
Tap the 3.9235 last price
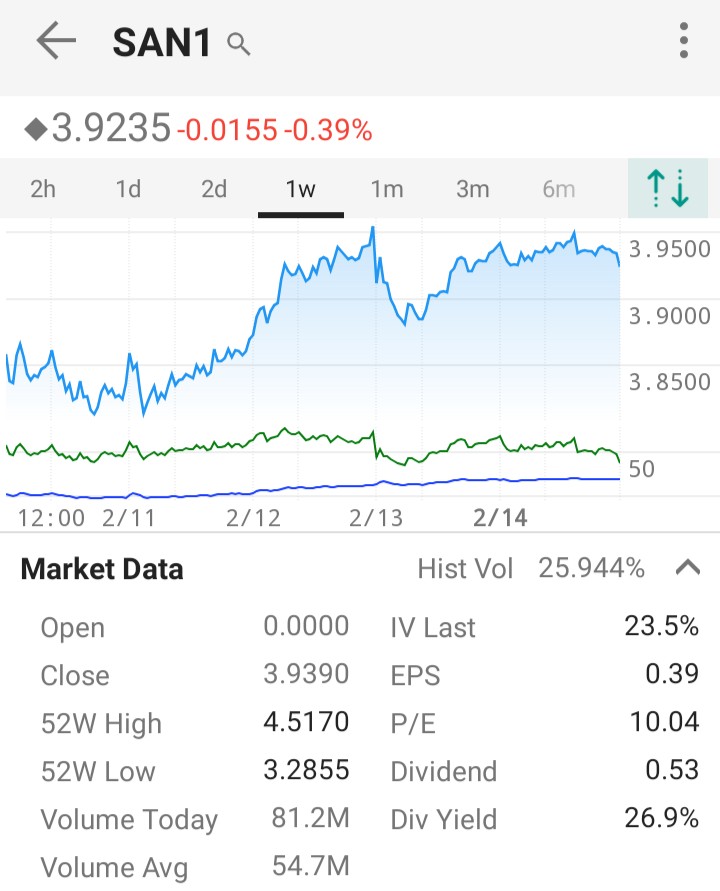click(111, 129)
